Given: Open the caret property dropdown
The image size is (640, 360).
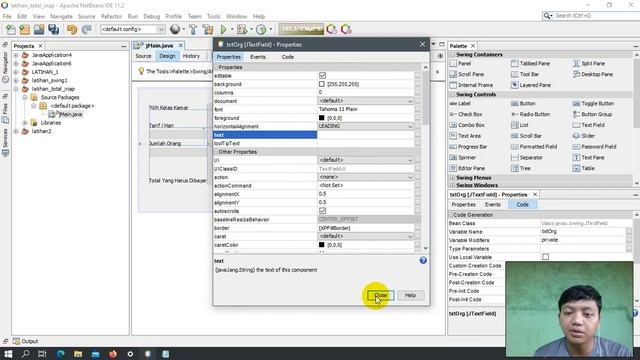Looking at the screenshot, I should point(410,236).
